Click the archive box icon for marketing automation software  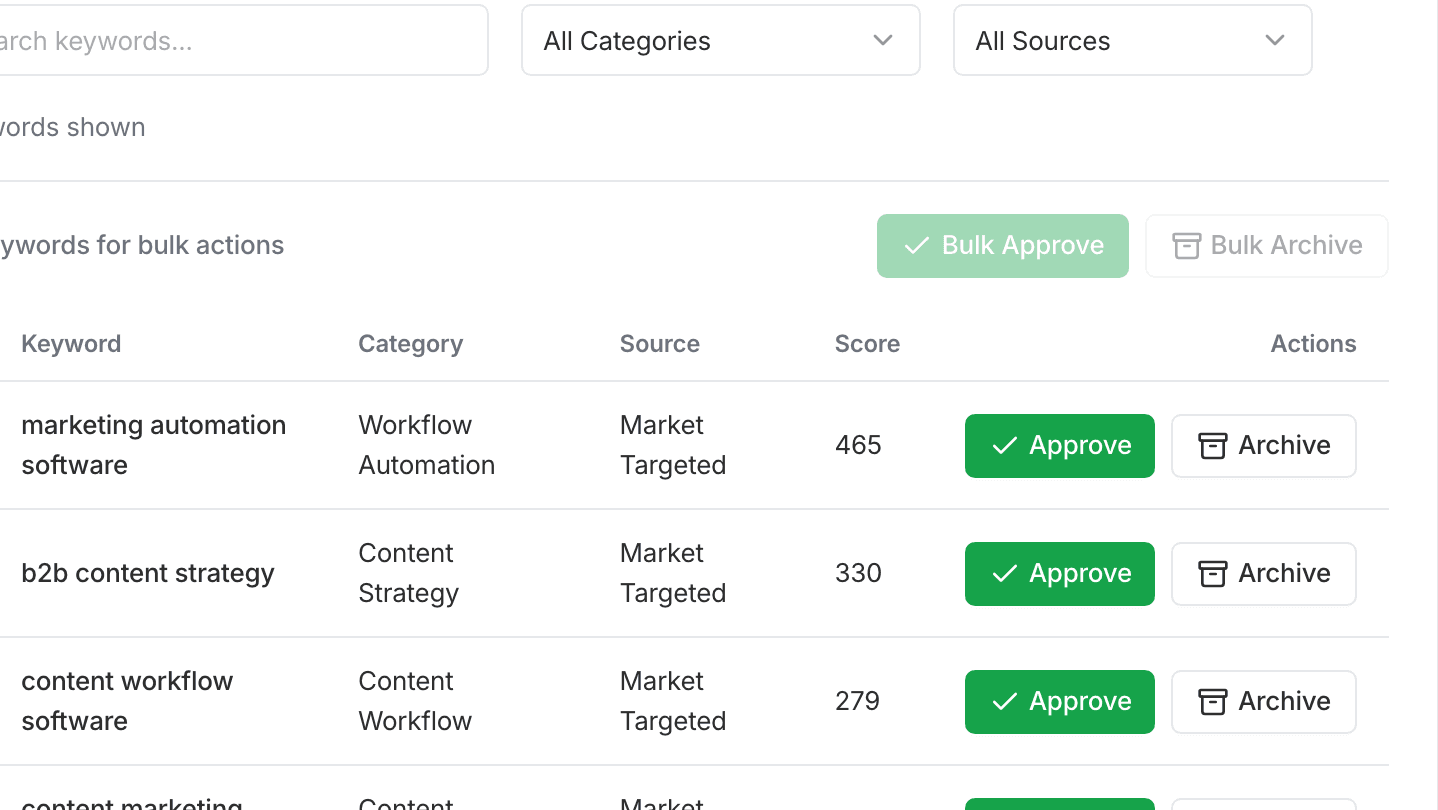[x=1213, y=446]
